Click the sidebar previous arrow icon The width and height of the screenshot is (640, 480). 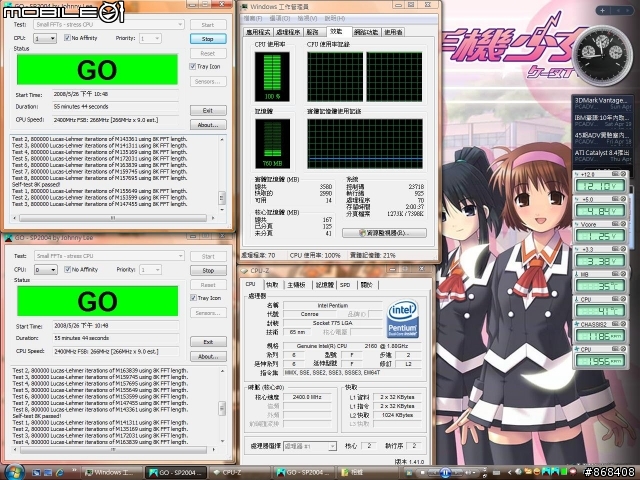click(x=618, y=11)
